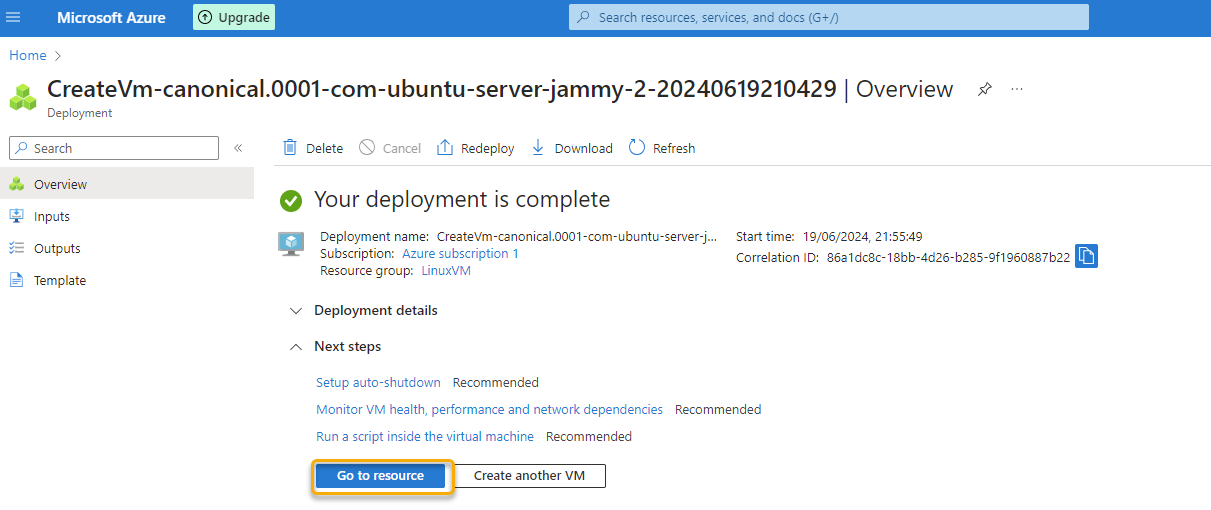
Task: Open the more options ellipsis menu
Action: pos(1017,89)
